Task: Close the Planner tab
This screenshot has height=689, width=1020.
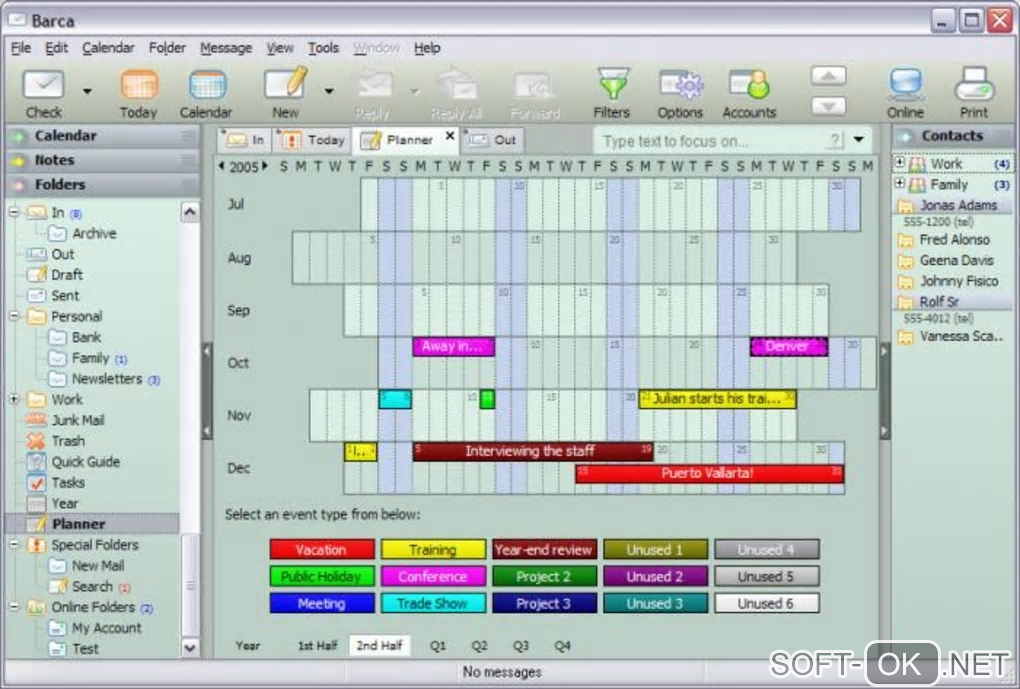Action: coord(450,136)
